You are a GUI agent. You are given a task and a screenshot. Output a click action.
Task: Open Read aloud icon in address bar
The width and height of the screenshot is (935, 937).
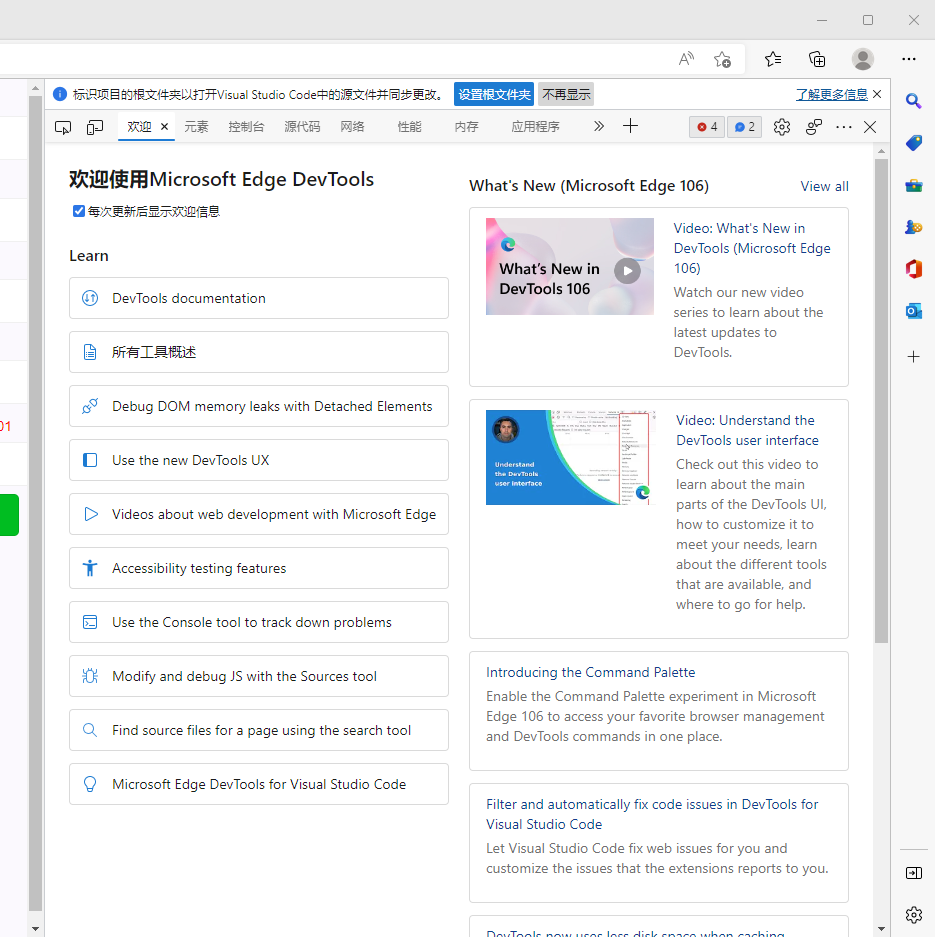[686, 59]
